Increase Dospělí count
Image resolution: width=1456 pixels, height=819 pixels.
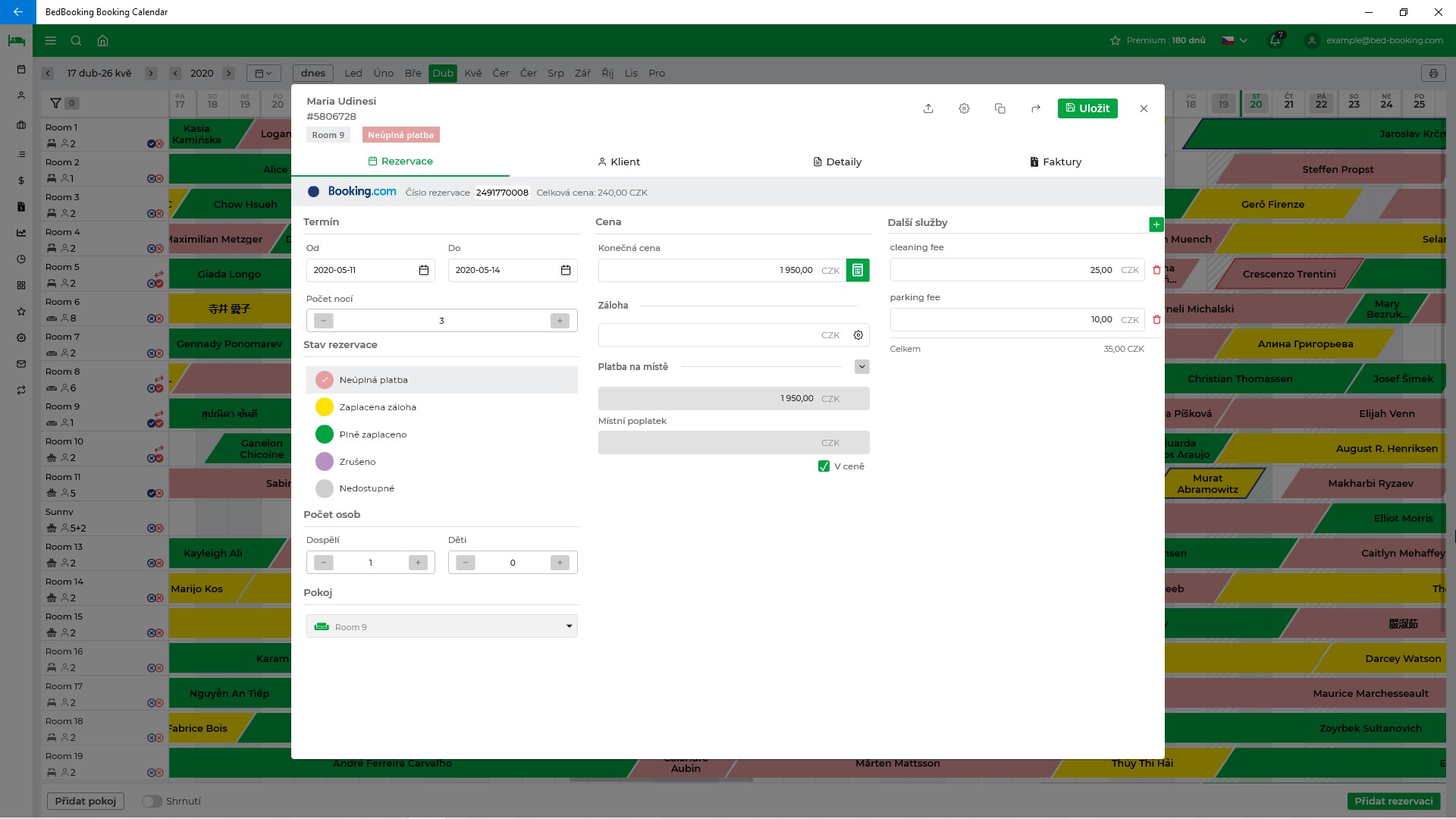[418, 563]
